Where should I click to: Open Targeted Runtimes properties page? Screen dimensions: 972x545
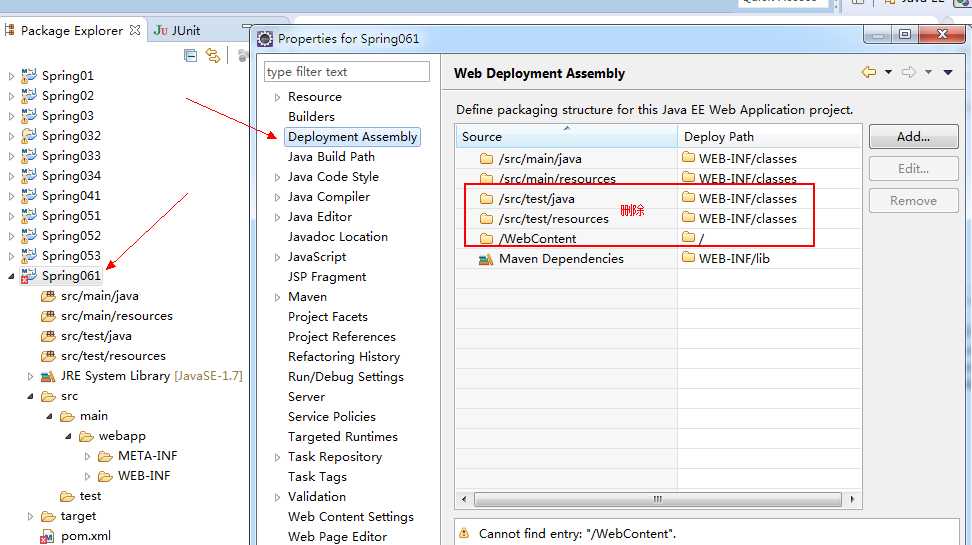click(x=343, y=436)
